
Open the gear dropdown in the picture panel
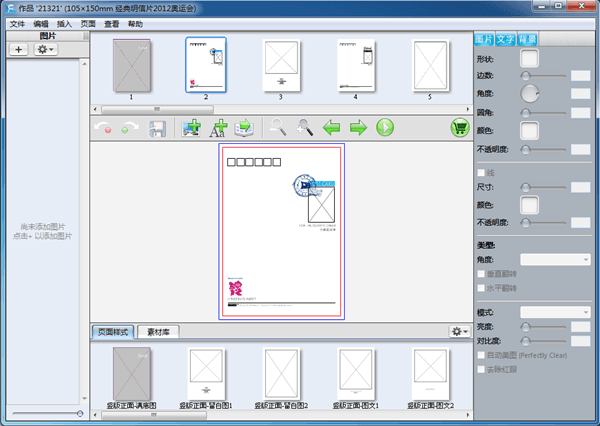pyautogui.click(x=46, y=49)
